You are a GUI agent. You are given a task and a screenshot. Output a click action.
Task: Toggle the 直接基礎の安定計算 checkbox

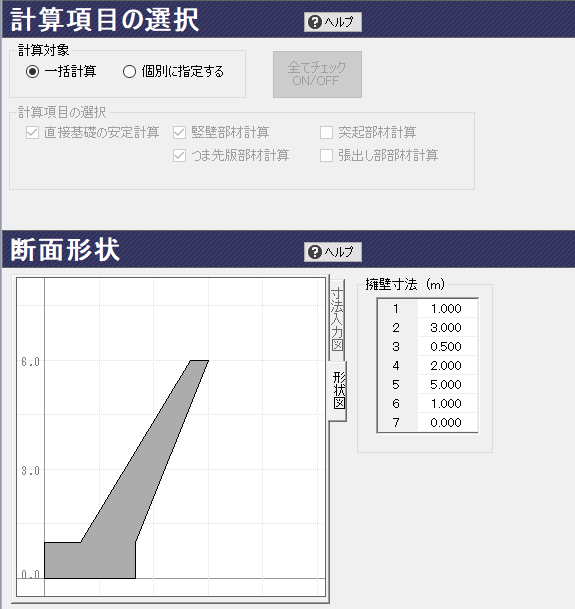click(x=32, y=132)
